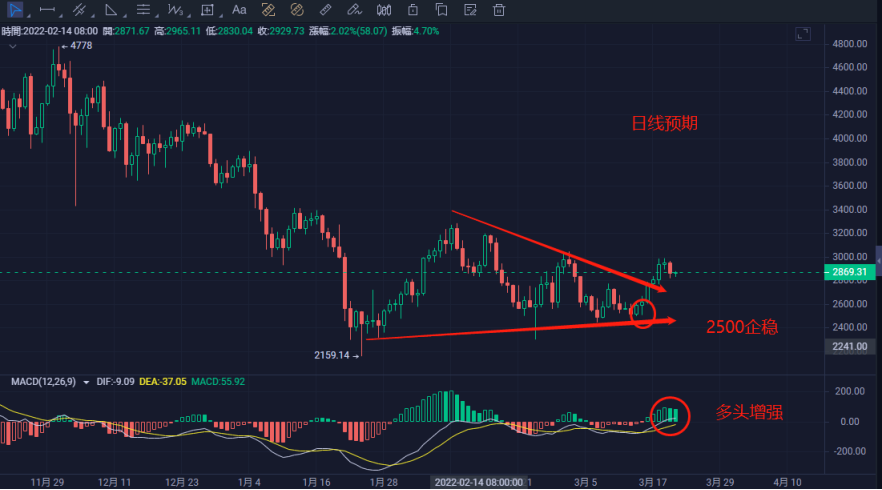
Task: Expand the triangle tool sub-options arrow
Action: (x=125, y=15)
